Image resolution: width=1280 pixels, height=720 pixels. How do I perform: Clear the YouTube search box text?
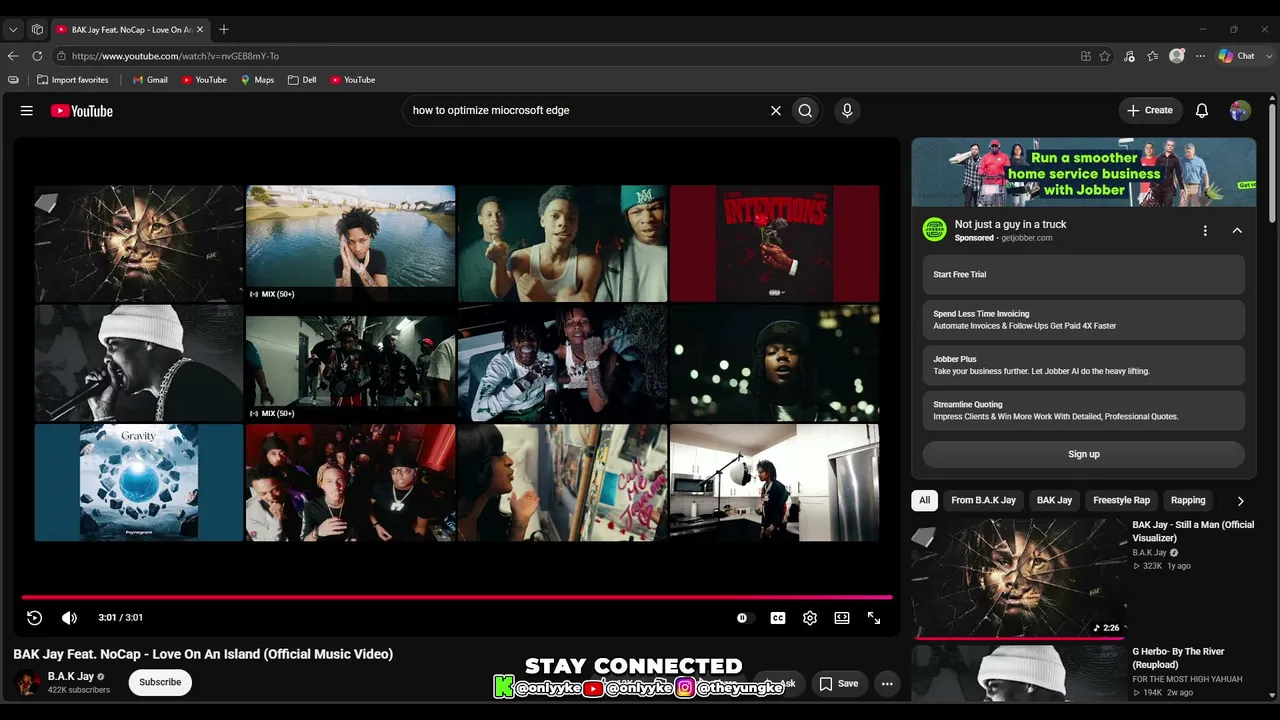[x=775, y=111]
